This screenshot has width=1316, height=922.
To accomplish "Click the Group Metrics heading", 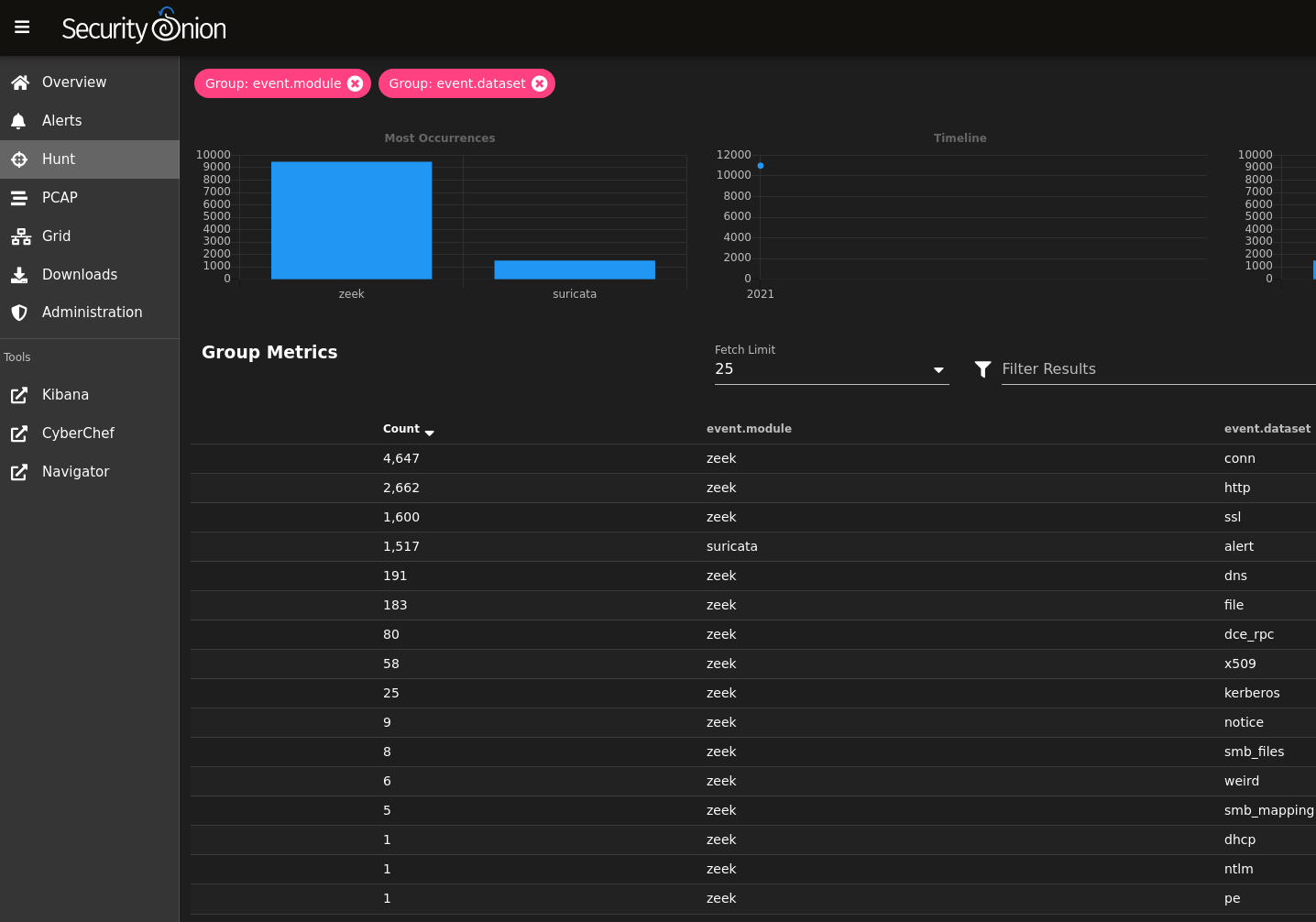I will coord(269,352).
